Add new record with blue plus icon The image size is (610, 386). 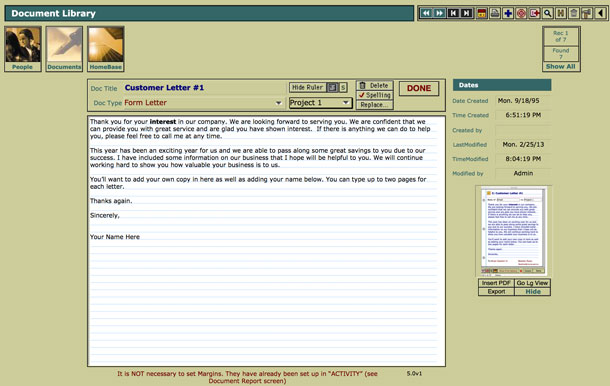[x=508, y=14]
